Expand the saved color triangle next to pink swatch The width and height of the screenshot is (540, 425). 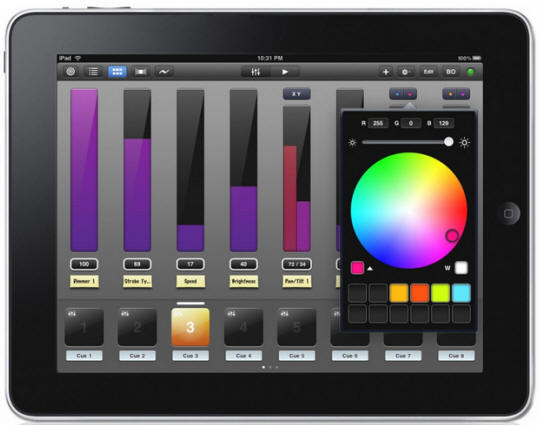coord(370,268)
